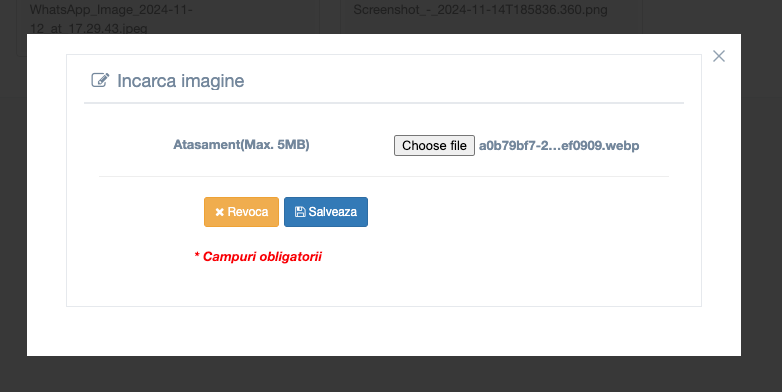This screenshot has width=782, height=392.
Task: Click the pencil edit icon beside Incarca imagine
Action: (x=100, y=80)
